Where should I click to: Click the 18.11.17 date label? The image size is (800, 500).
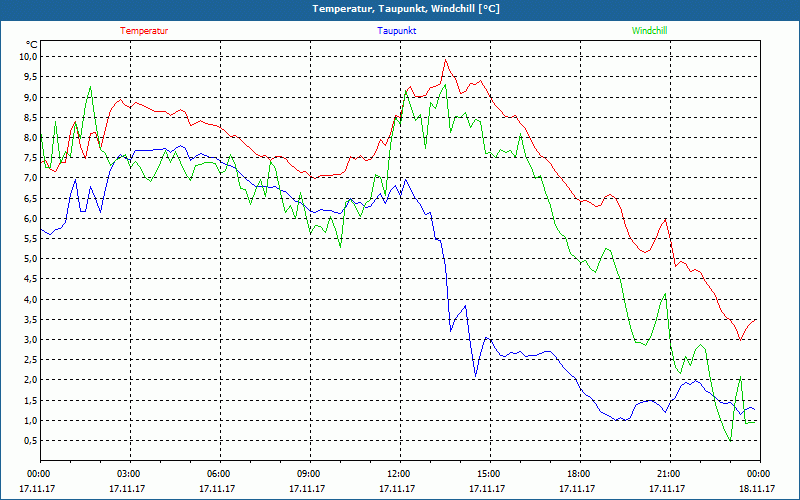pos(757,488)
